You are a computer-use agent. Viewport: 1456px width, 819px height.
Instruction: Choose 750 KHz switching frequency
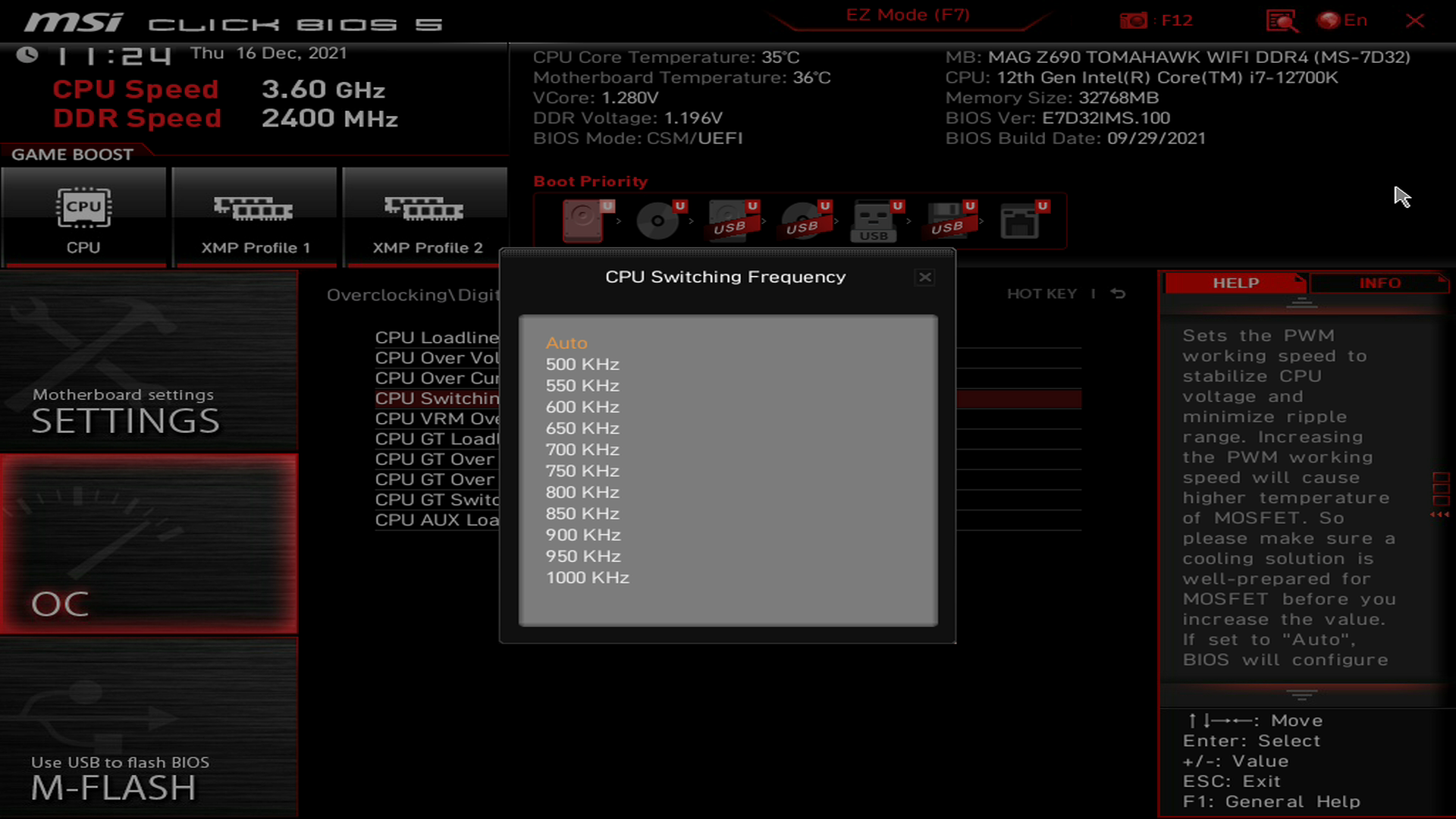pos(582,470)
